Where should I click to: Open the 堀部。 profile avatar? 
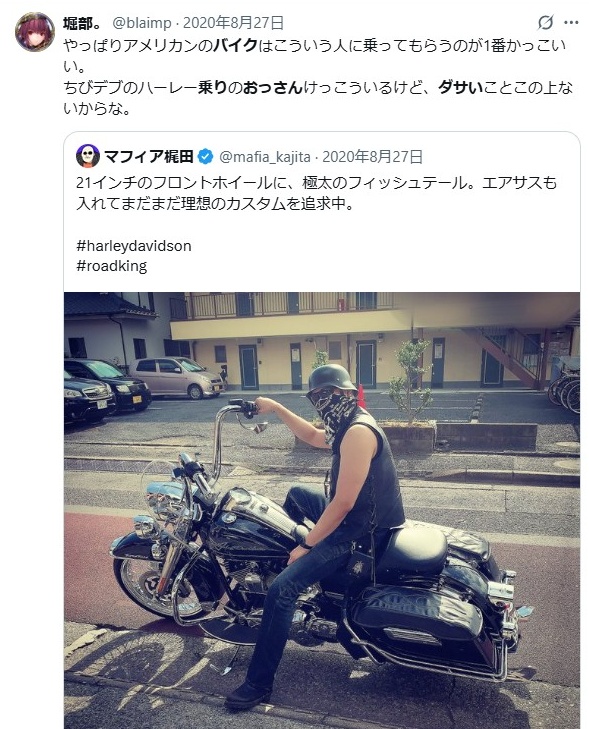coord(34,31)
